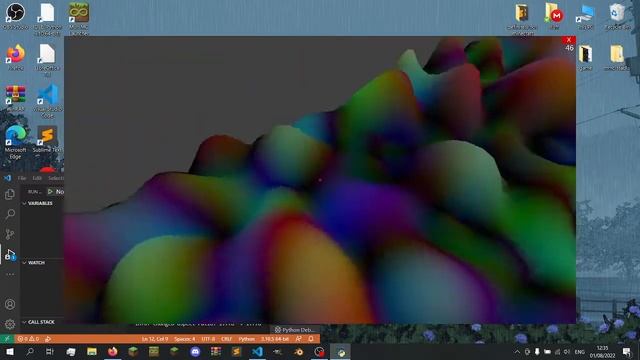Start debugging with the green play button

pos(50,191)
